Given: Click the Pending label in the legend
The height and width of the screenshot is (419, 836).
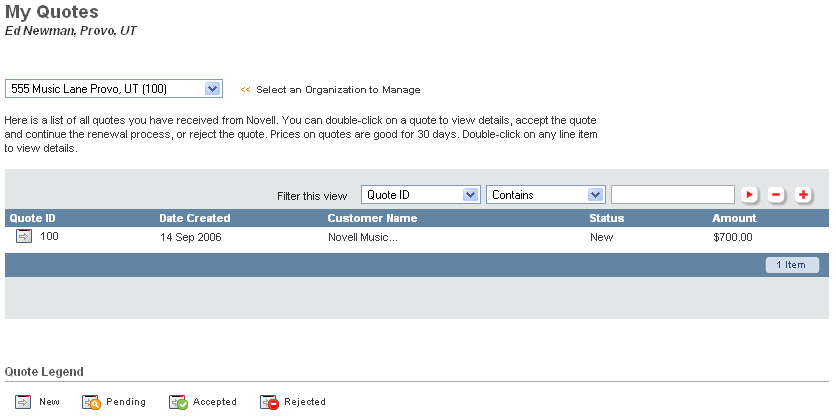Looking at the screenshot, I should [126, 402].
